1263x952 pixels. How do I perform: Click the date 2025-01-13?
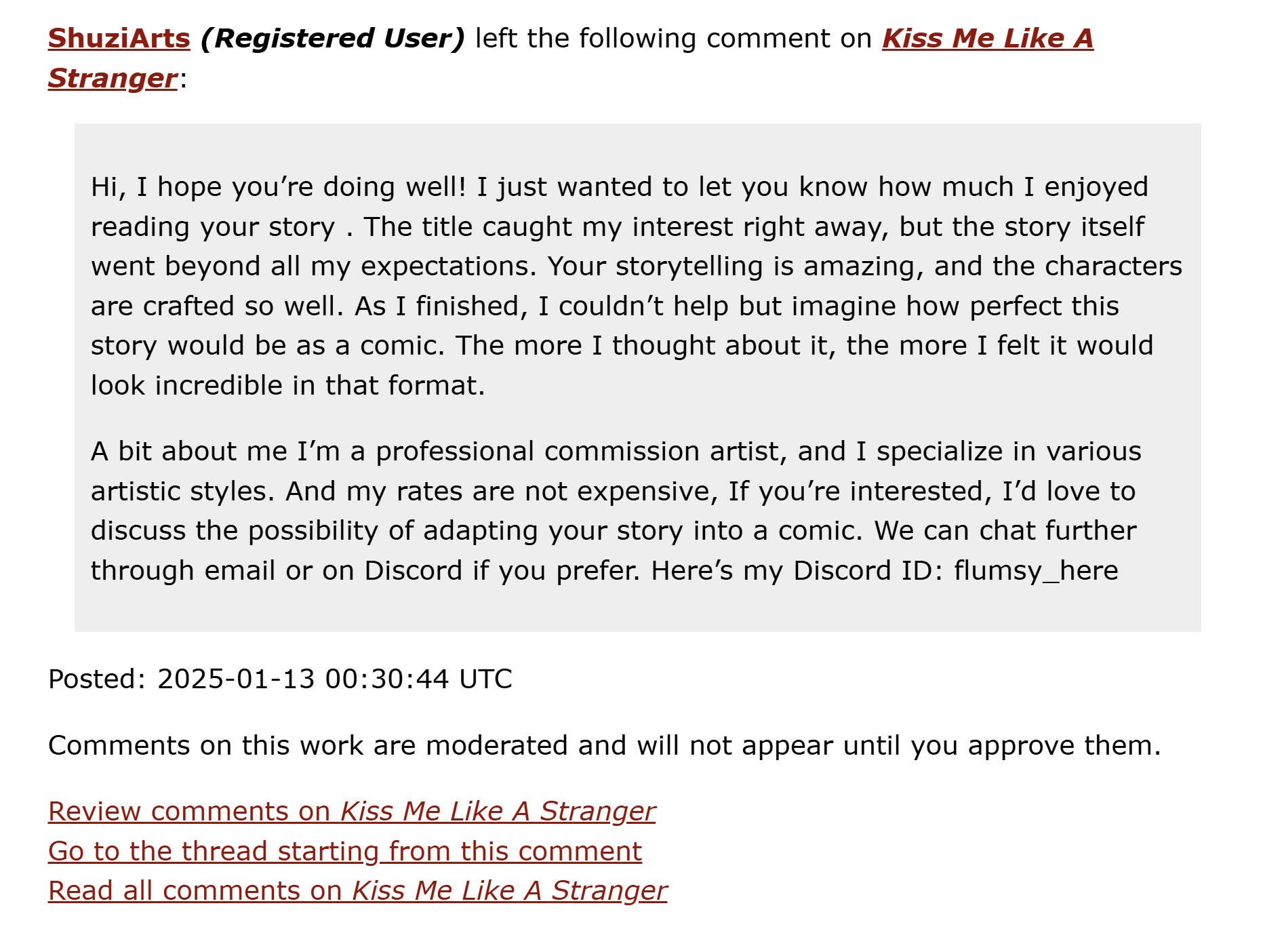click(x=236, y=679)
